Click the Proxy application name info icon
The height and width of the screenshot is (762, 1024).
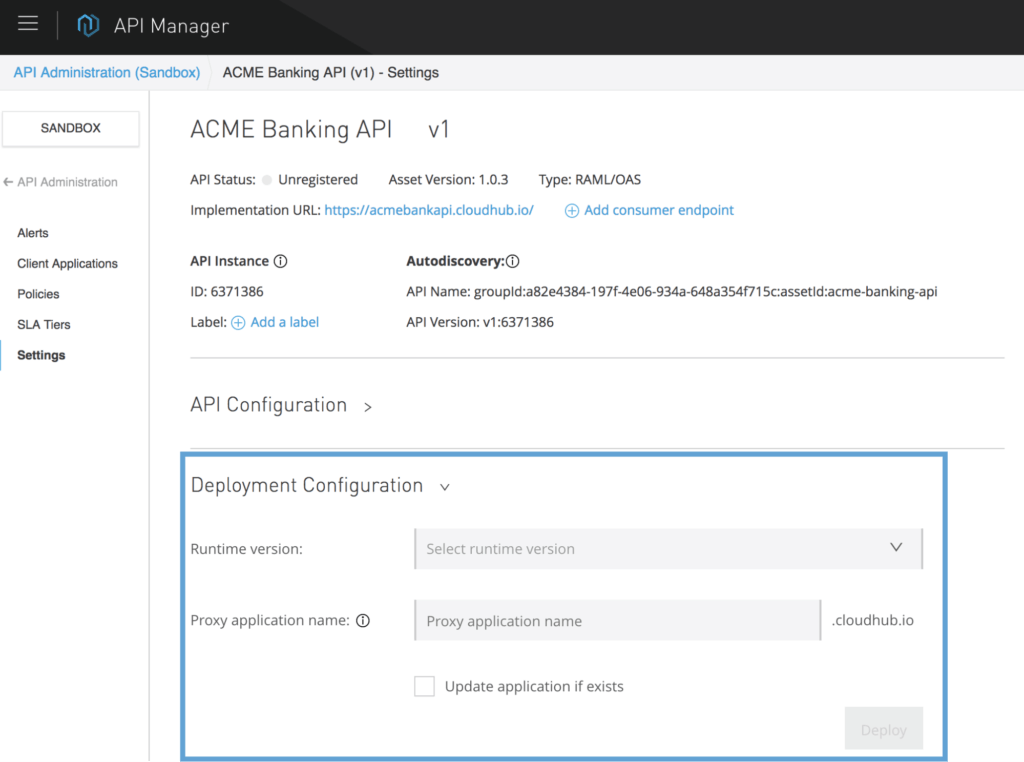pos(363,620)
